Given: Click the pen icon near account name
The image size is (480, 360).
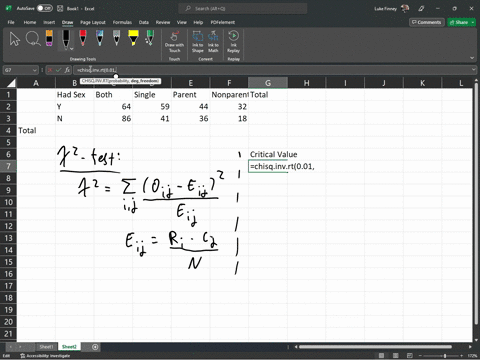Looking at the screenshot, I should click(421, 8).
